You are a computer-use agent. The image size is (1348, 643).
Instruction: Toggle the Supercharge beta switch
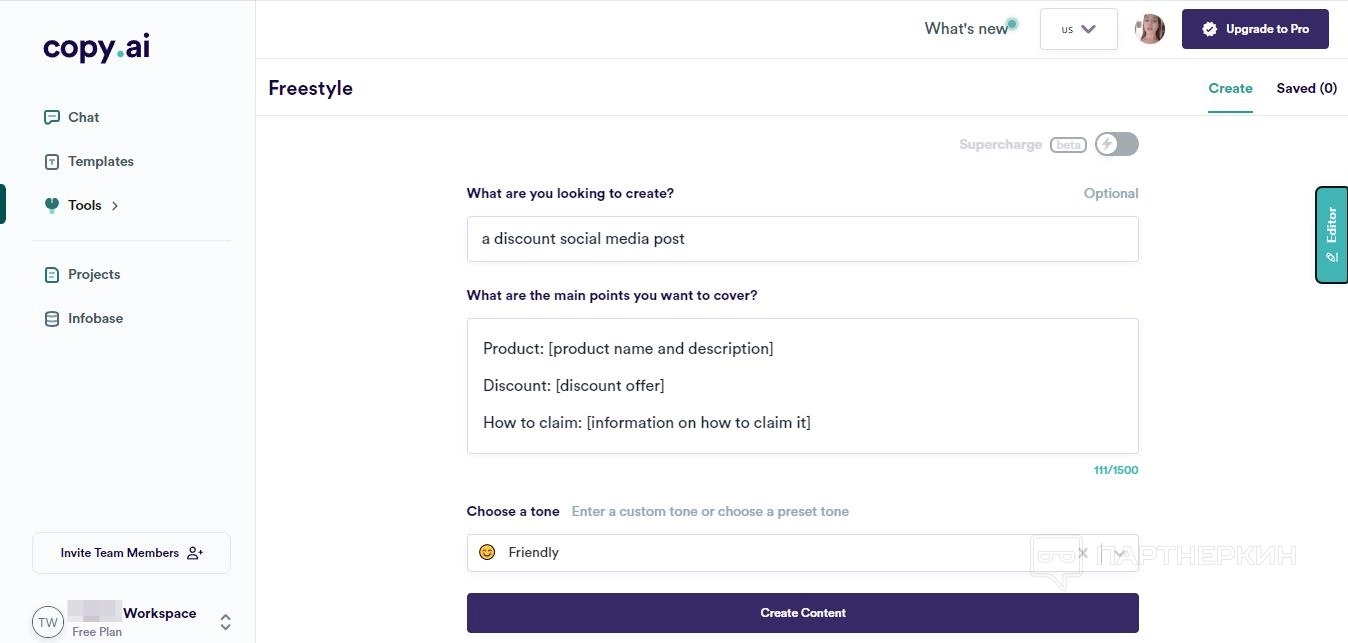[x=1117, y=144]
